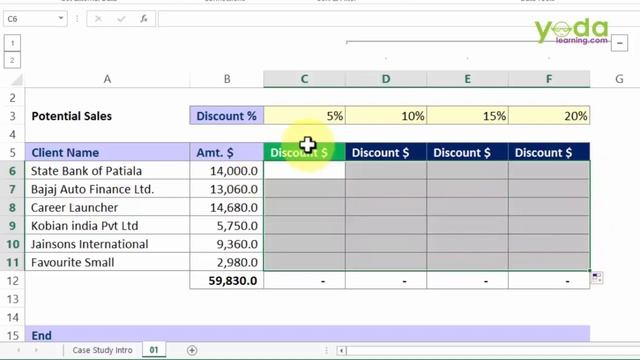
Task: Select column B header
Action: coord(227,79)
